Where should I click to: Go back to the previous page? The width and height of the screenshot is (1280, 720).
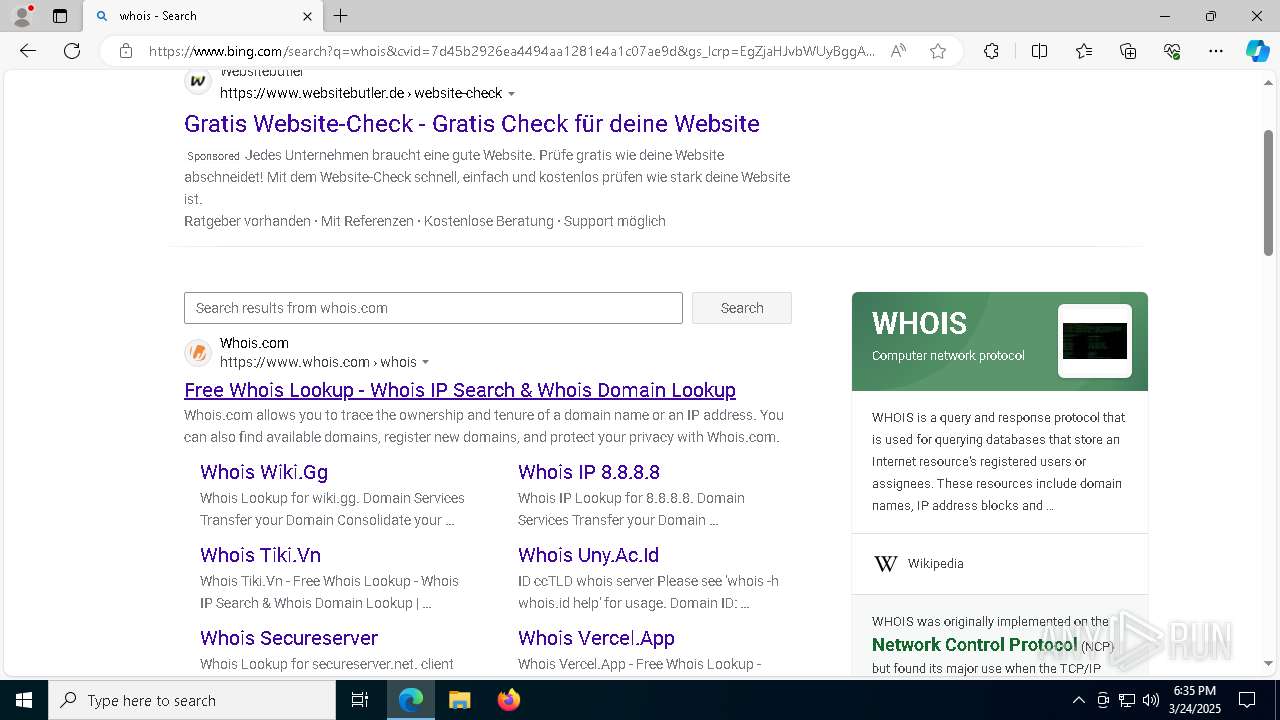pyautogui.click(x=28, y=51)
